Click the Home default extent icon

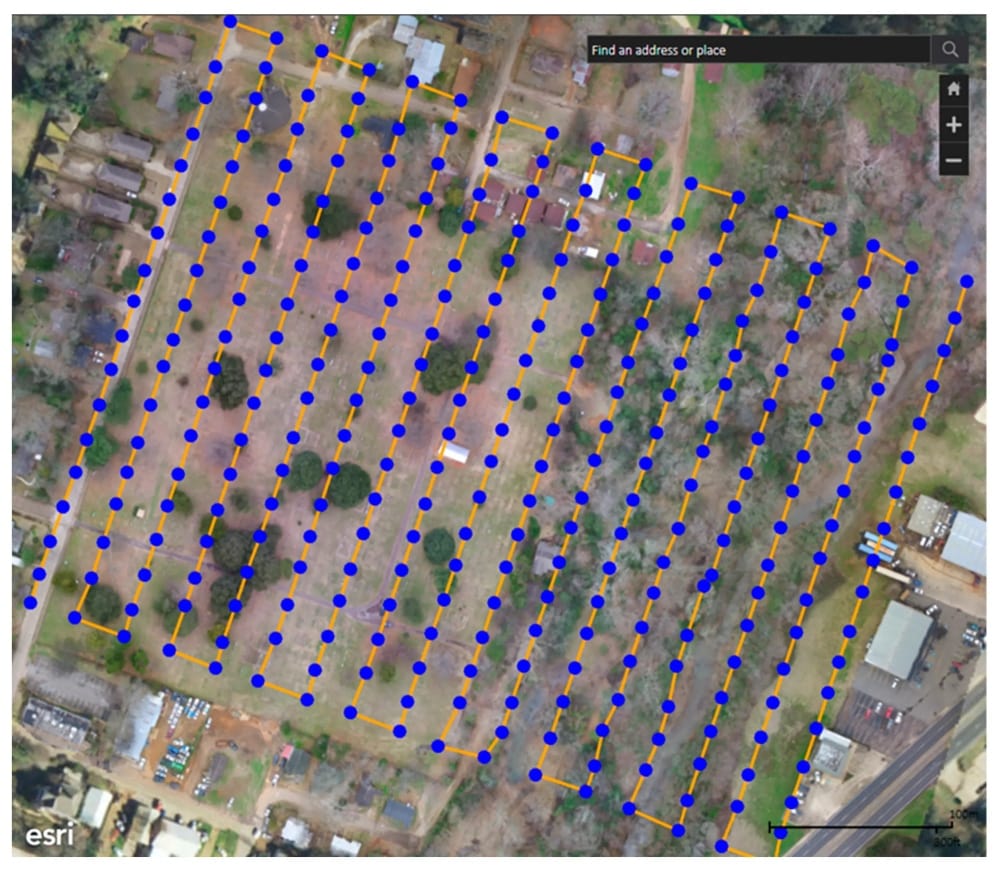coord(956,90)
